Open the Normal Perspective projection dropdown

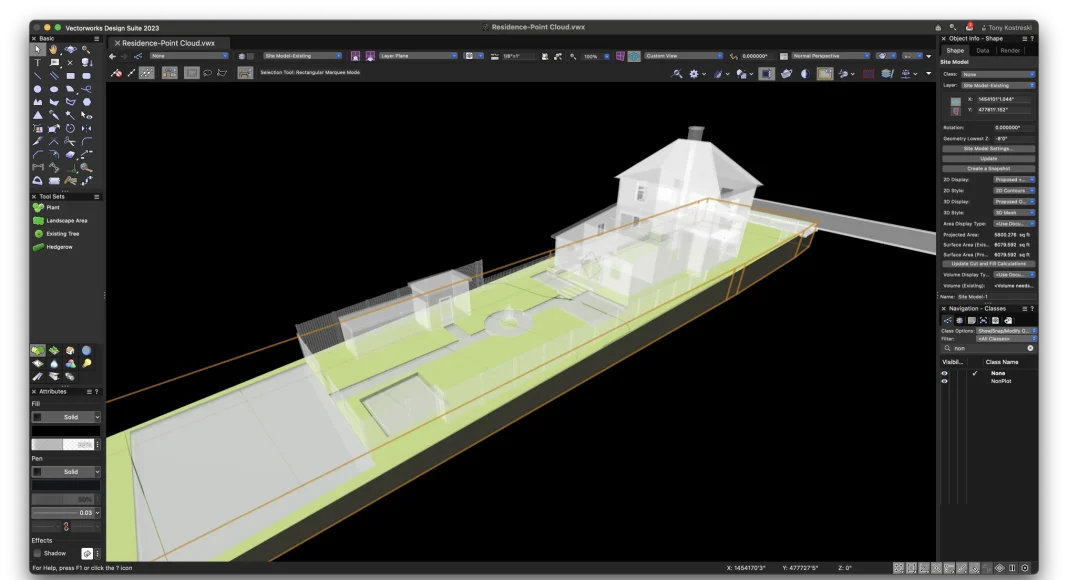click(832, 56)
